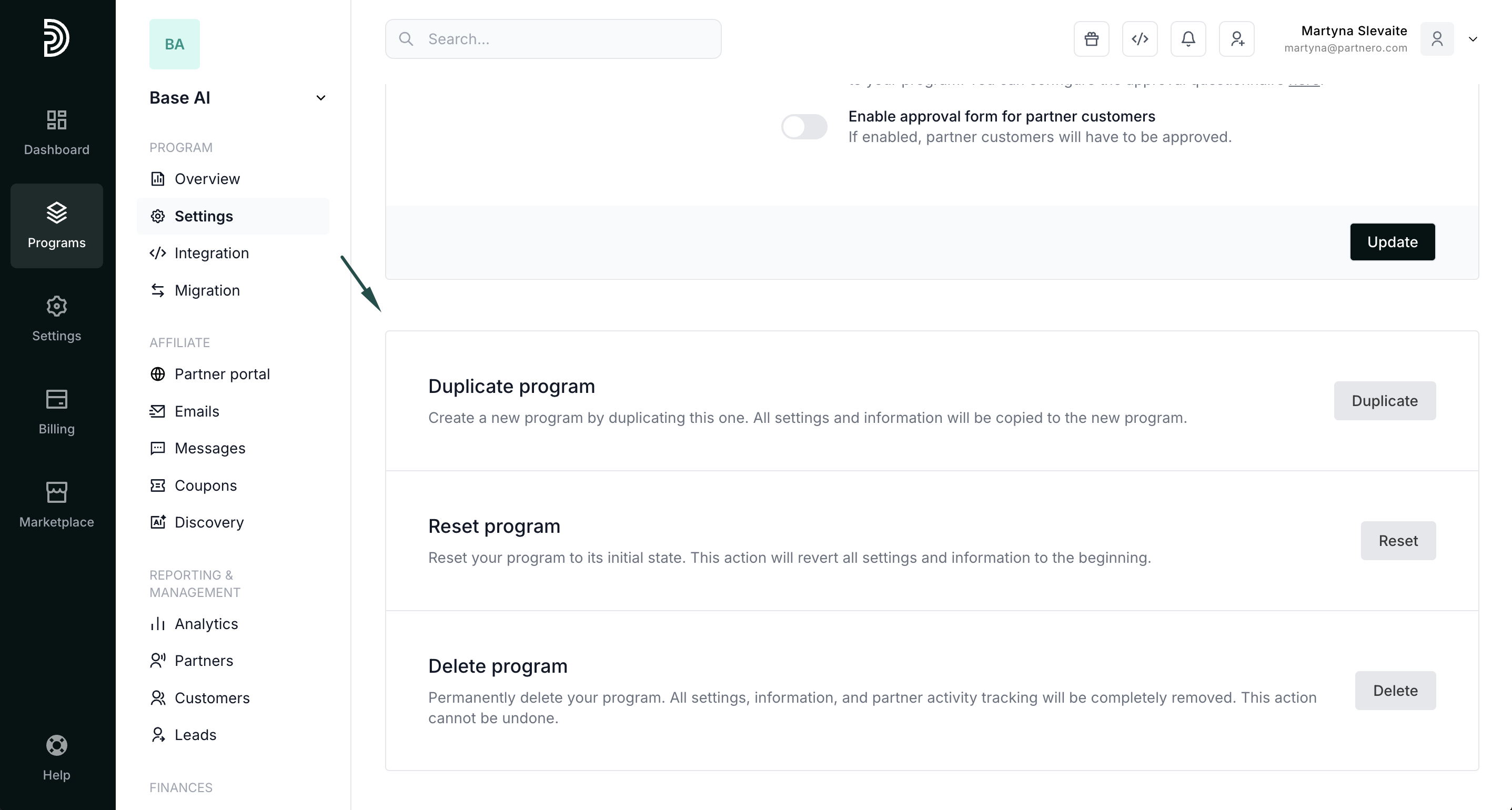This screenshot has width=1512, height=810.
Task: Open Marketplace in left sidebar
Action: click(56, 504)
